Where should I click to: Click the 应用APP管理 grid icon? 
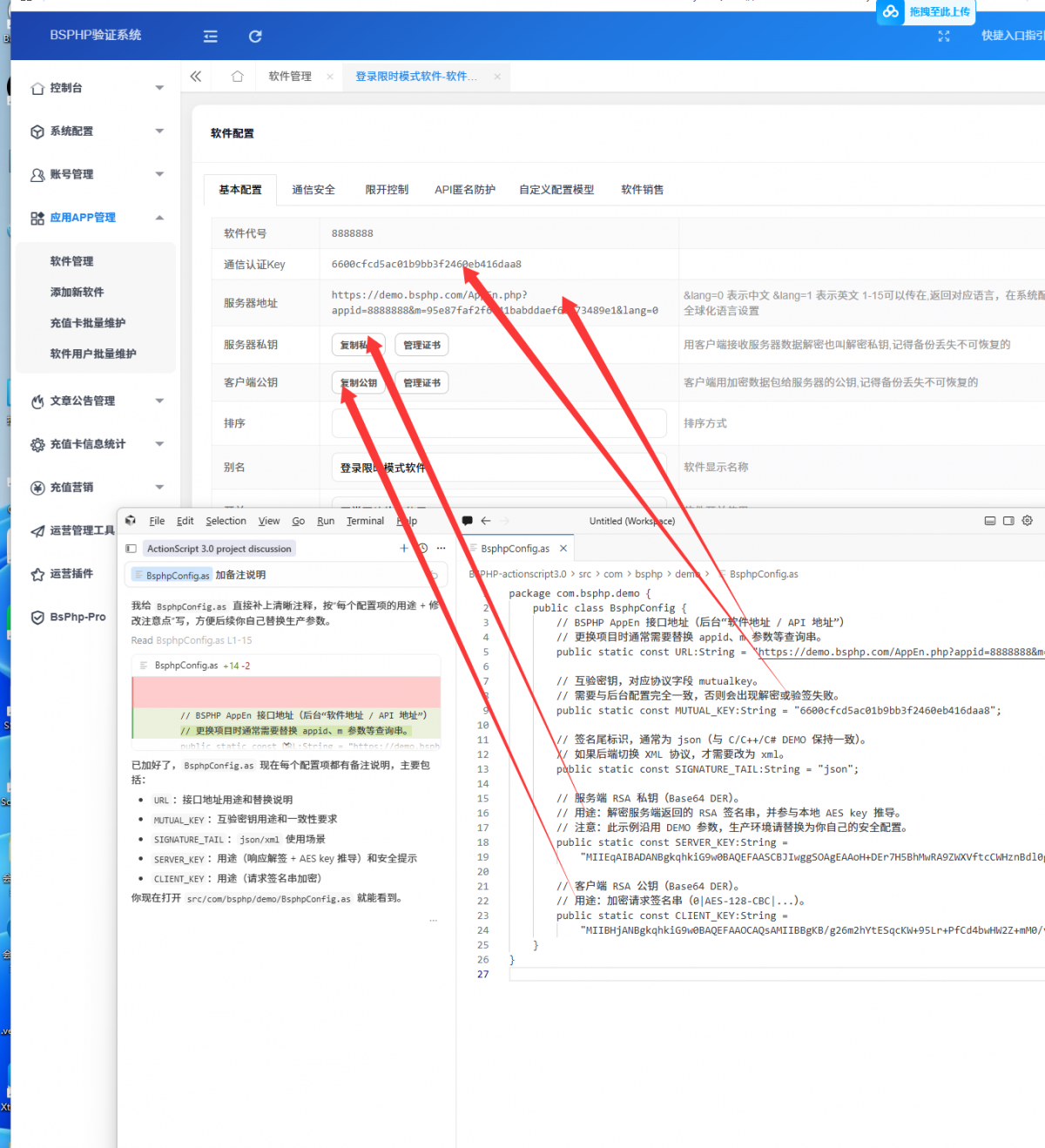point(37,219)
